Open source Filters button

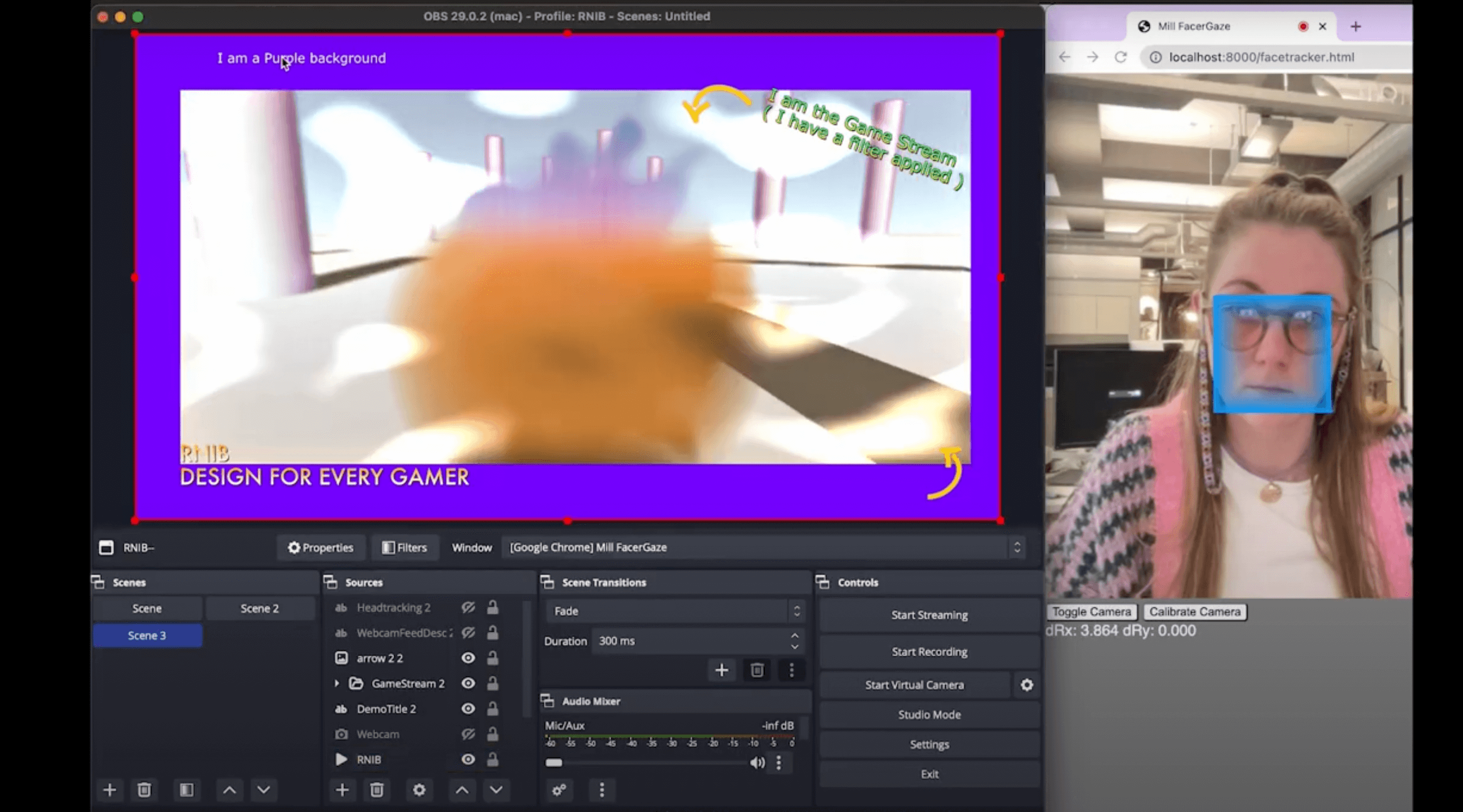[x=404, y=548]
